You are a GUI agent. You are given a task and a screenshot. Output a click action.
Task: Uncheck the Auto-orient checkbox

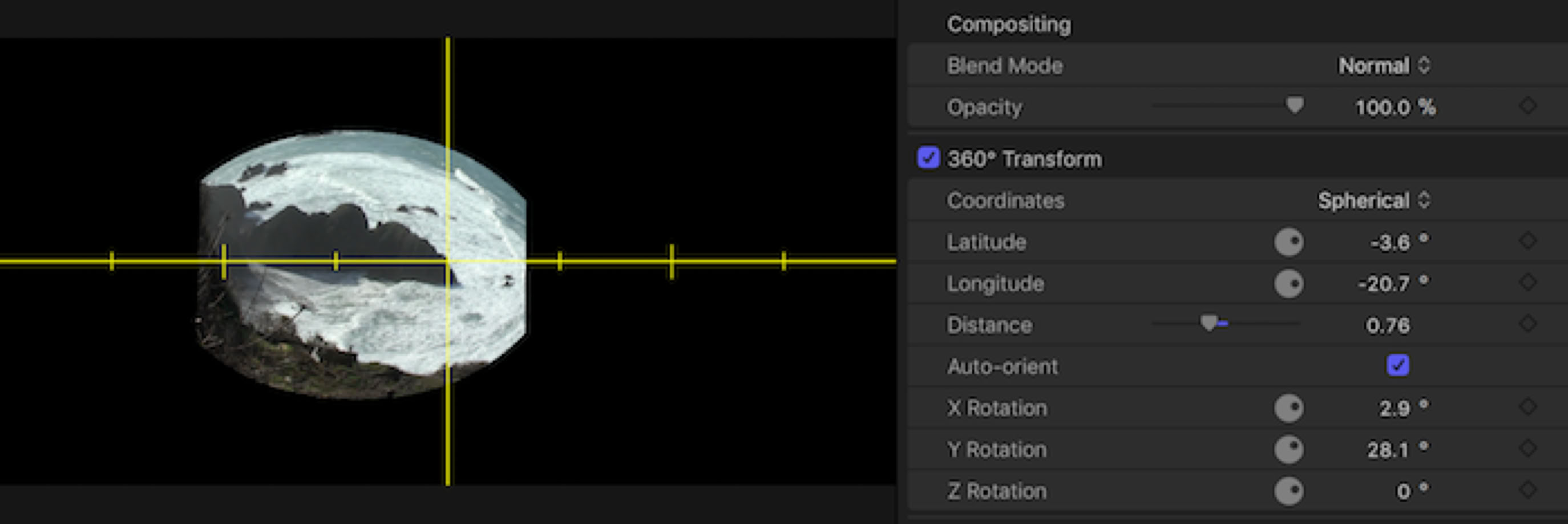[1397, 366]
